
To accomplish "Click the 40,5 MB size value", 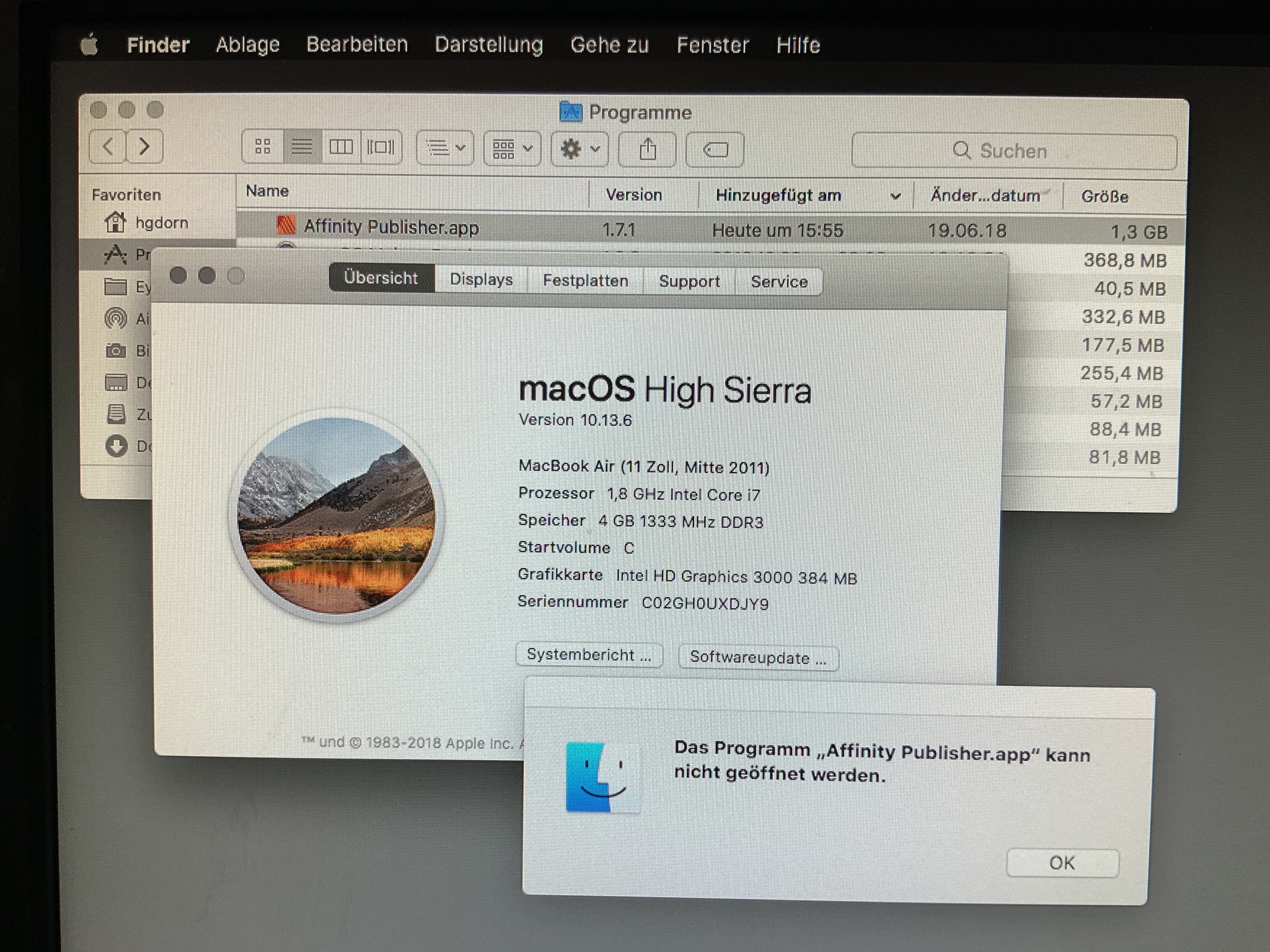I will (x=1130, y=289).
